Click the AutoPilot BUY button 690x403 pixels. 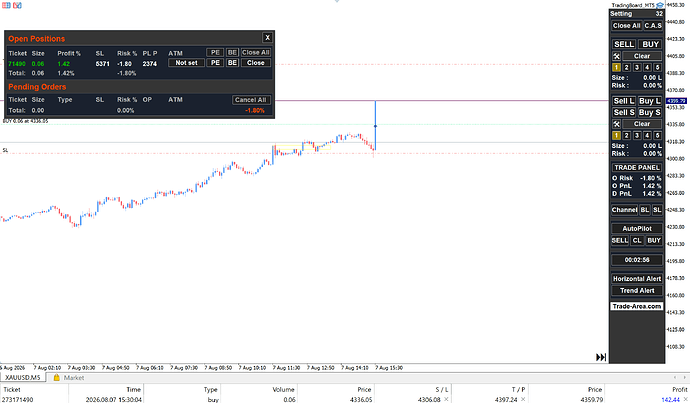pyautogui.click(x=654, y=240)
